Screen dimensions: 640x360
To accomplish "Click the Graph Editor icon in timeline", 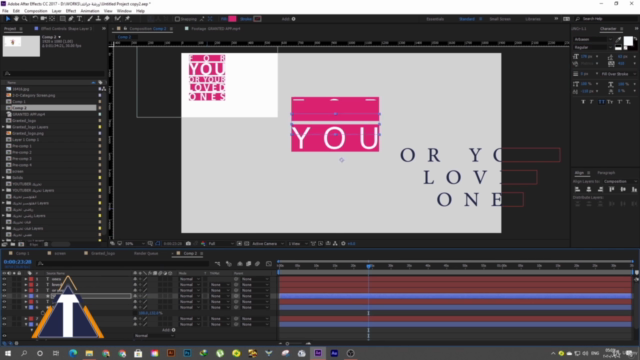I will [x=269, y=264].
